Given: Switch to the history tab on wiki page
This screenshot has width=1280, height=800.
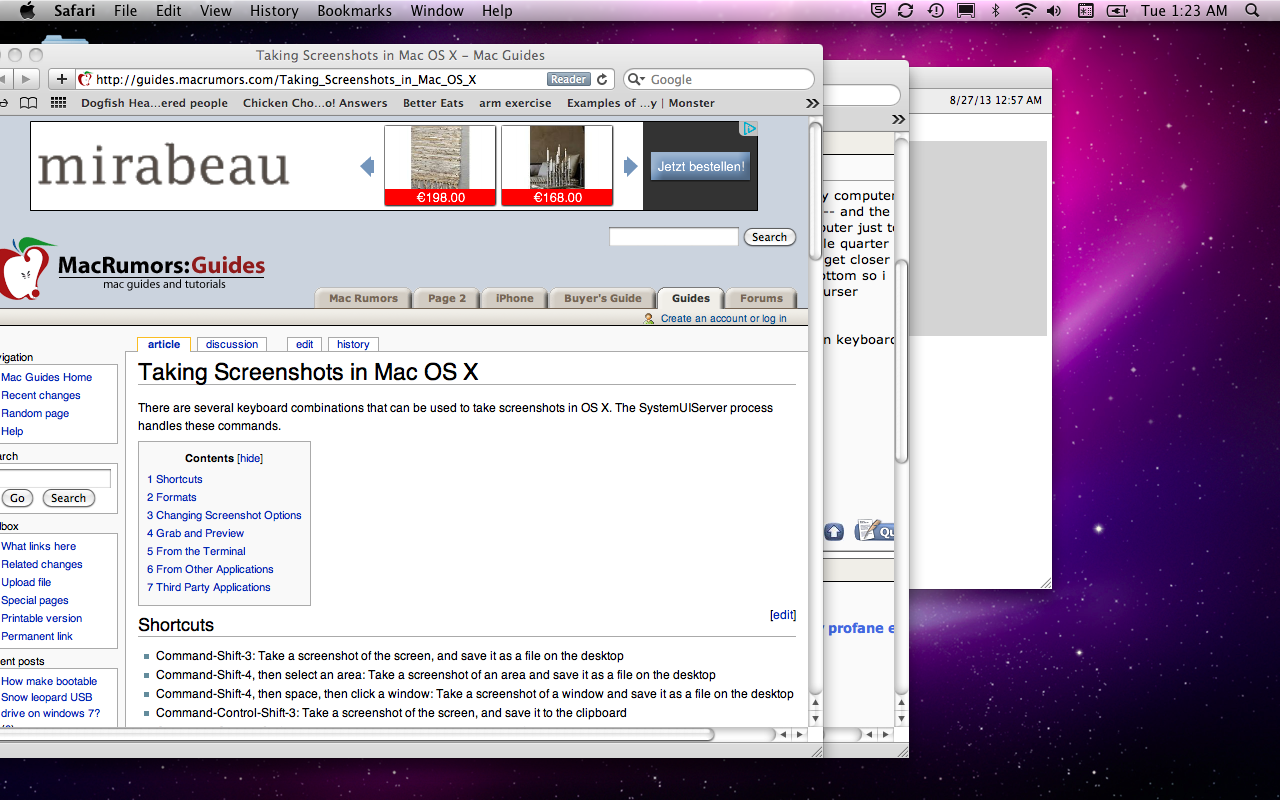Looking at the screenshot, I should click(353, 344).
